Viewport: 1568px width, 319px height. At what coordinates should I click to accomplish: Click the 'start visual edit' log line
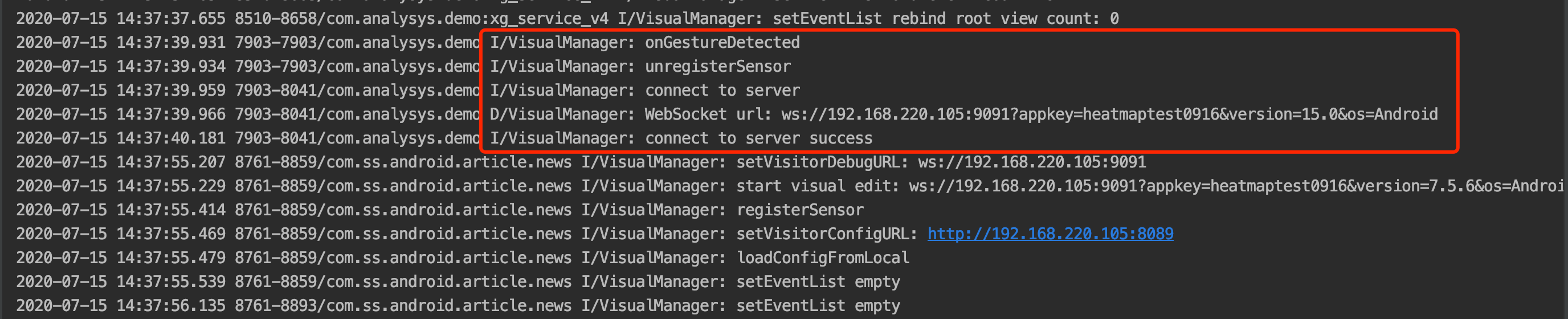(790, 186)
